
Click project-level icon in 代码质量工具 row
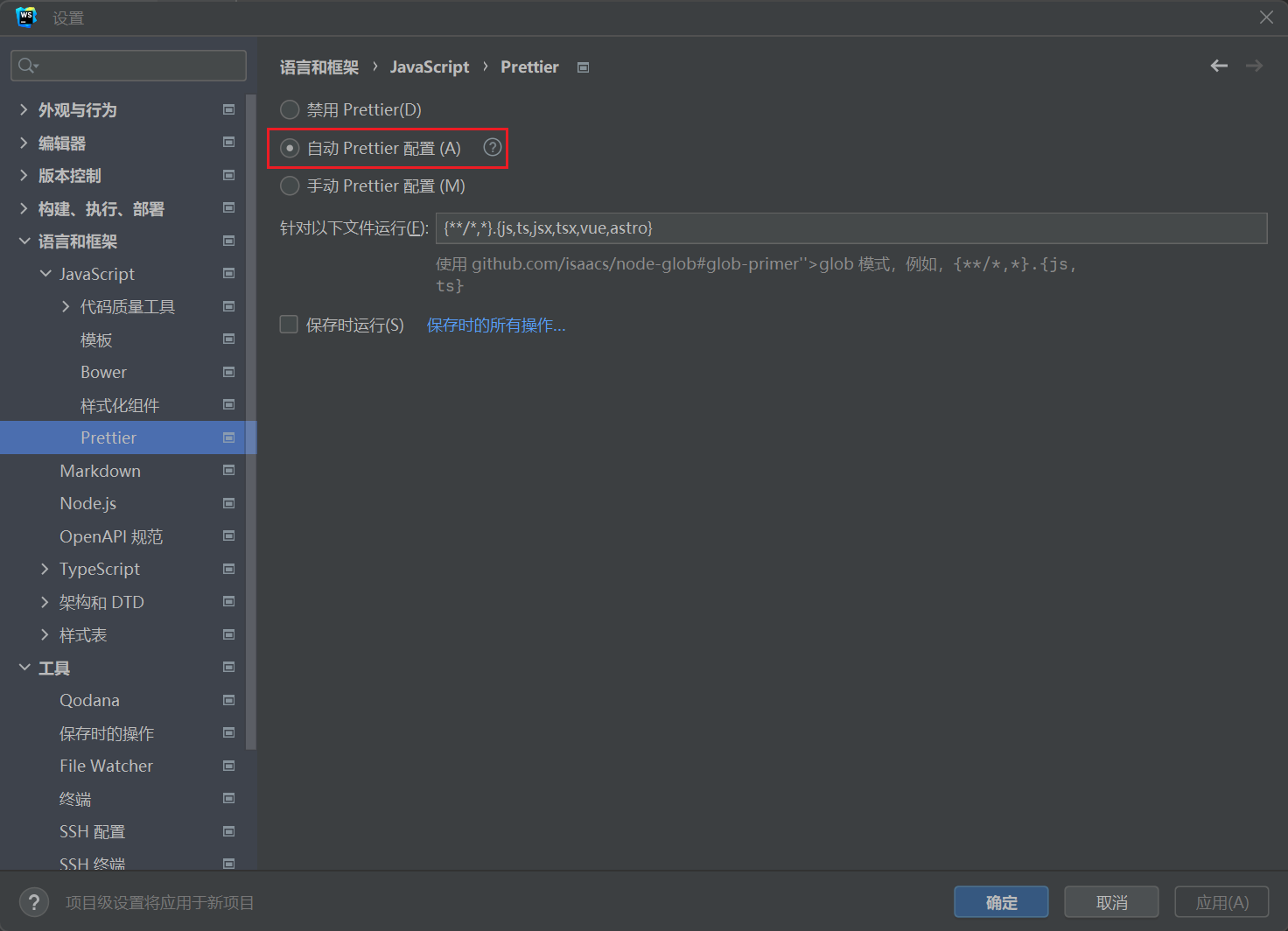pos(229,306)
